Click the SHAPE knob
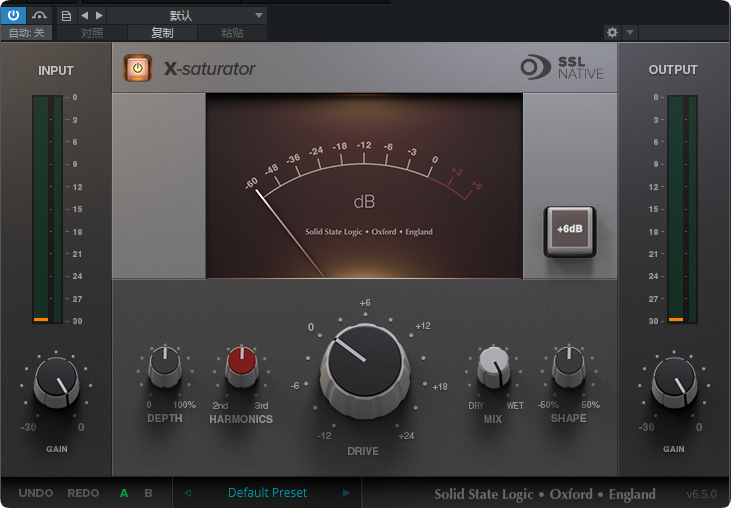The image size is (731, 508). (x=569, y=367)
